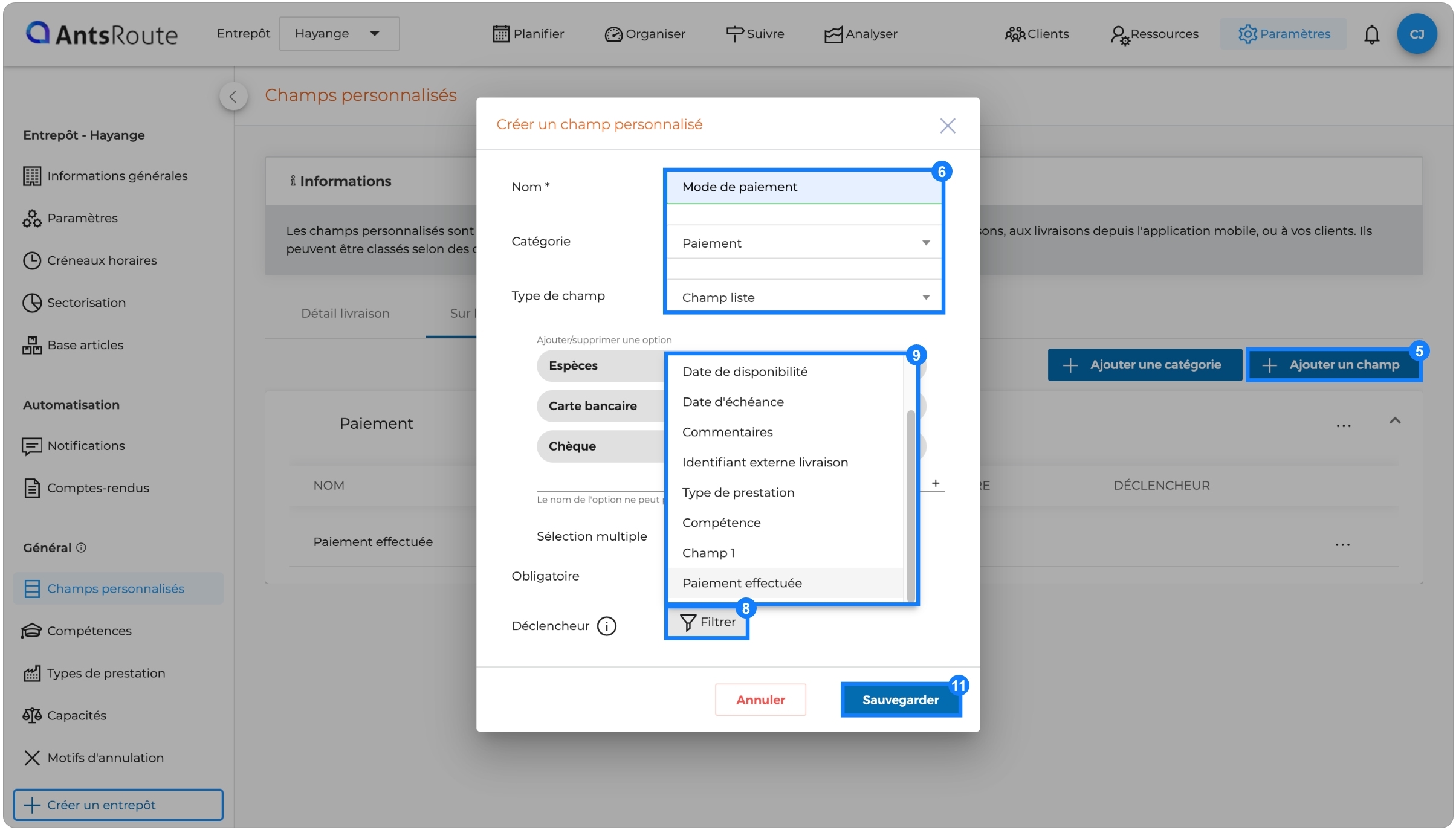The width and height of the screenshot is (1456, 830).
Task: Select the Chèque option chip
Action: [x=601, y=446]
